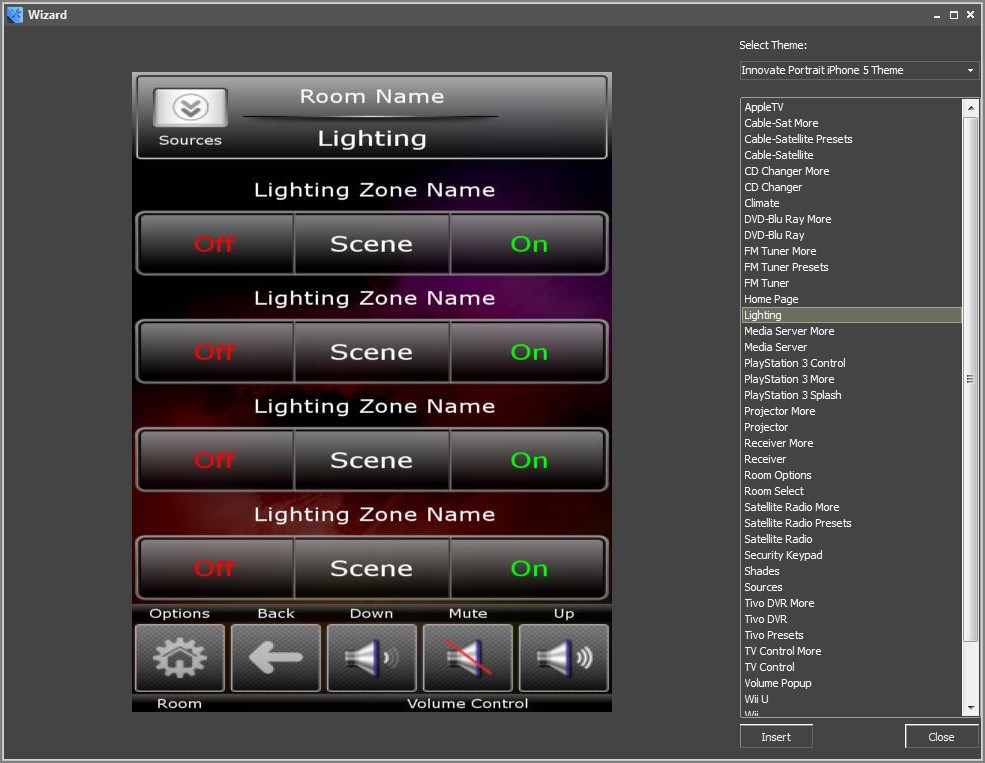The width and height of the screenshot is (985, 763).
Task: Activate Scene on the third lighting zone
Action: pyautogui.click(x=371, y=460)
